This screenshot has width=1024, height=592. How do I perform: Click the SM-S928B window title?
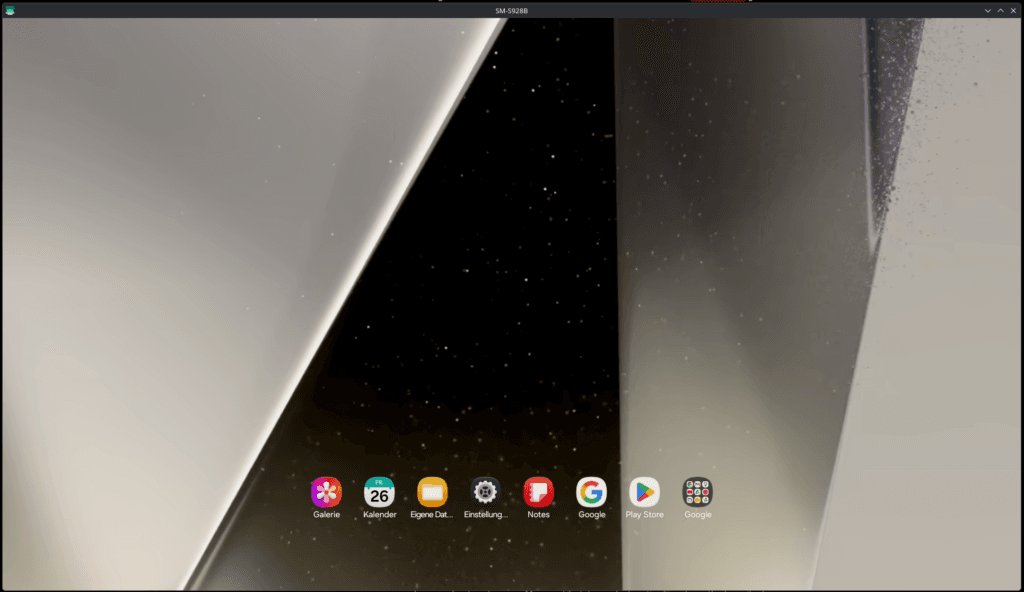(x=511, y=10)
